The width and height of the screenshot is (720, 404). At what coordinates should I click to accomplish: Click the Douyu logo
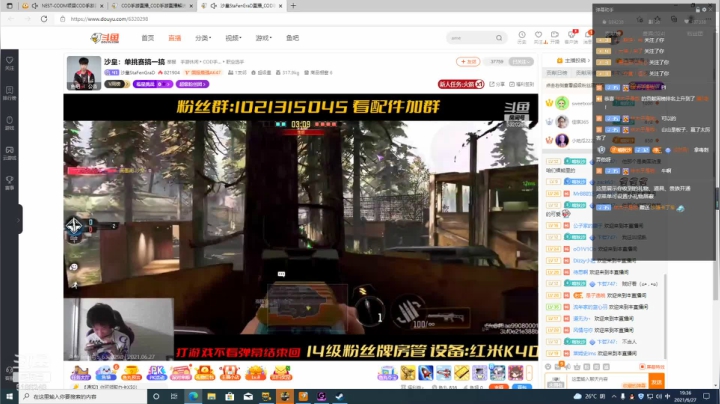(x=105, y=38)
